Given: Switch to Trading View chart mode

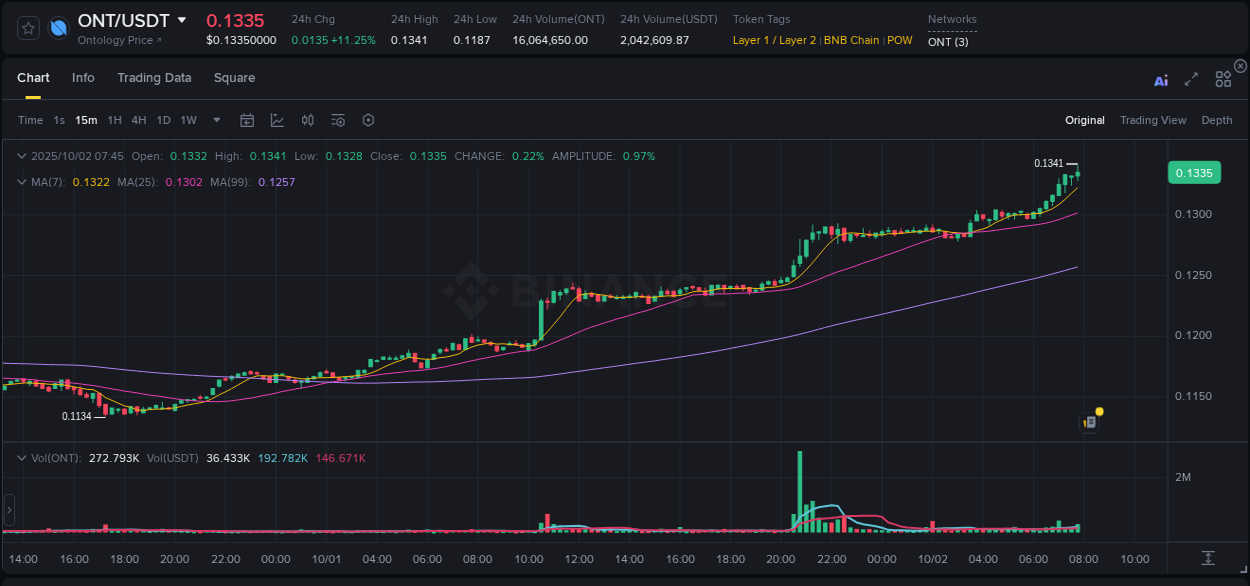Looking at the screenshot, I should coord(1153,120).
